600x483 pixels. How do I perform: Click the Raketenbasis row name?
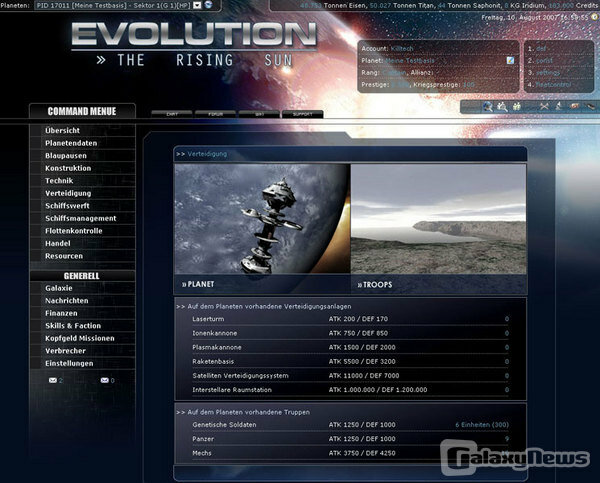[213, 361]
